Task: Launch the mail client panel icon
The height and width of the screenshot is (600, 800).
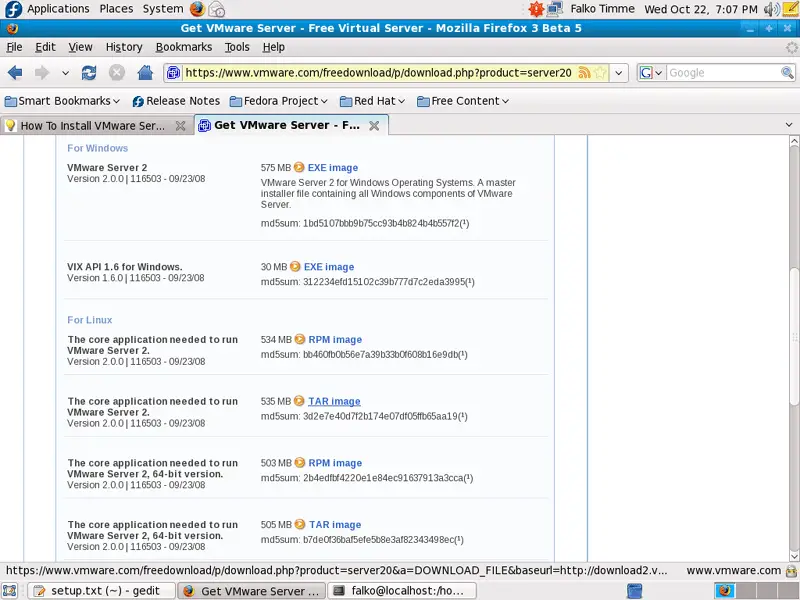Action: (x=217, y=9)
